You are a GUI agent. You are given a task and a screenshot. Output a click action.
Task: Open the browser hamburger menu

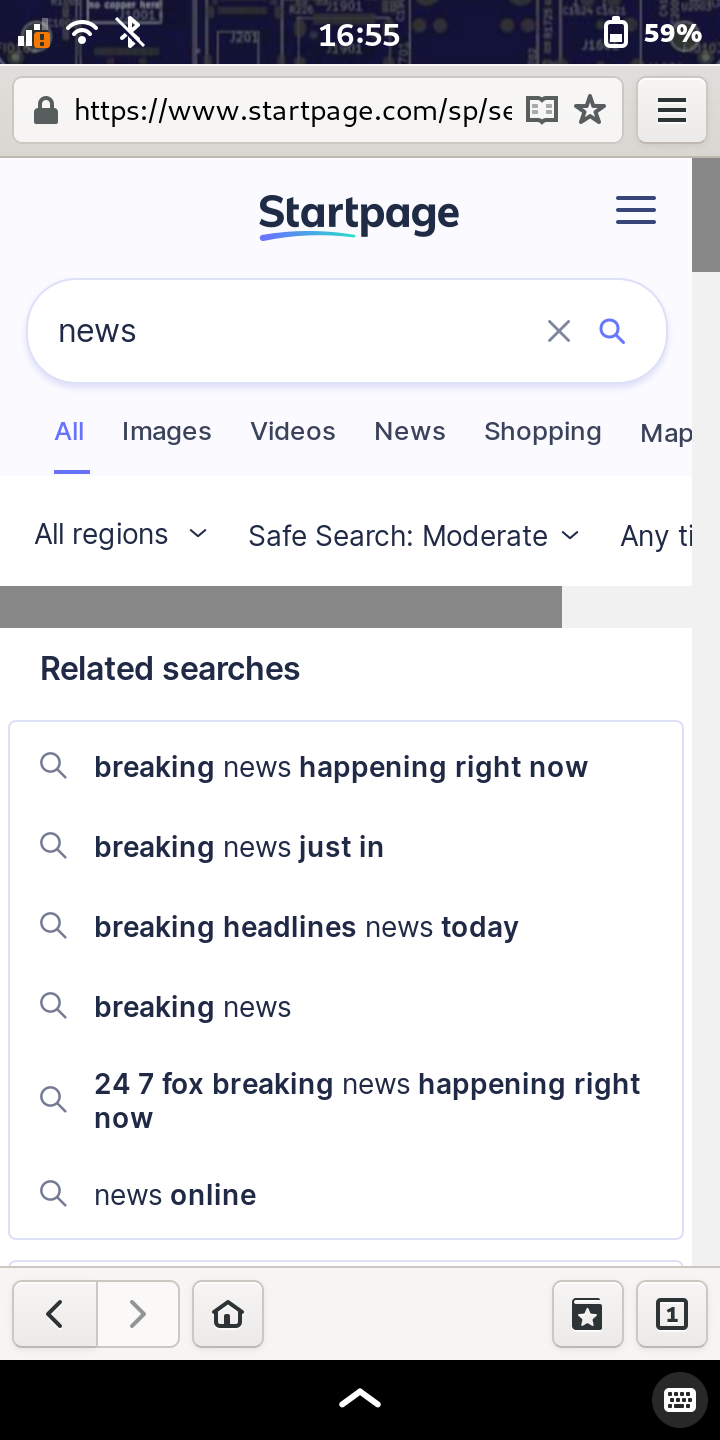tap(672, 110)
